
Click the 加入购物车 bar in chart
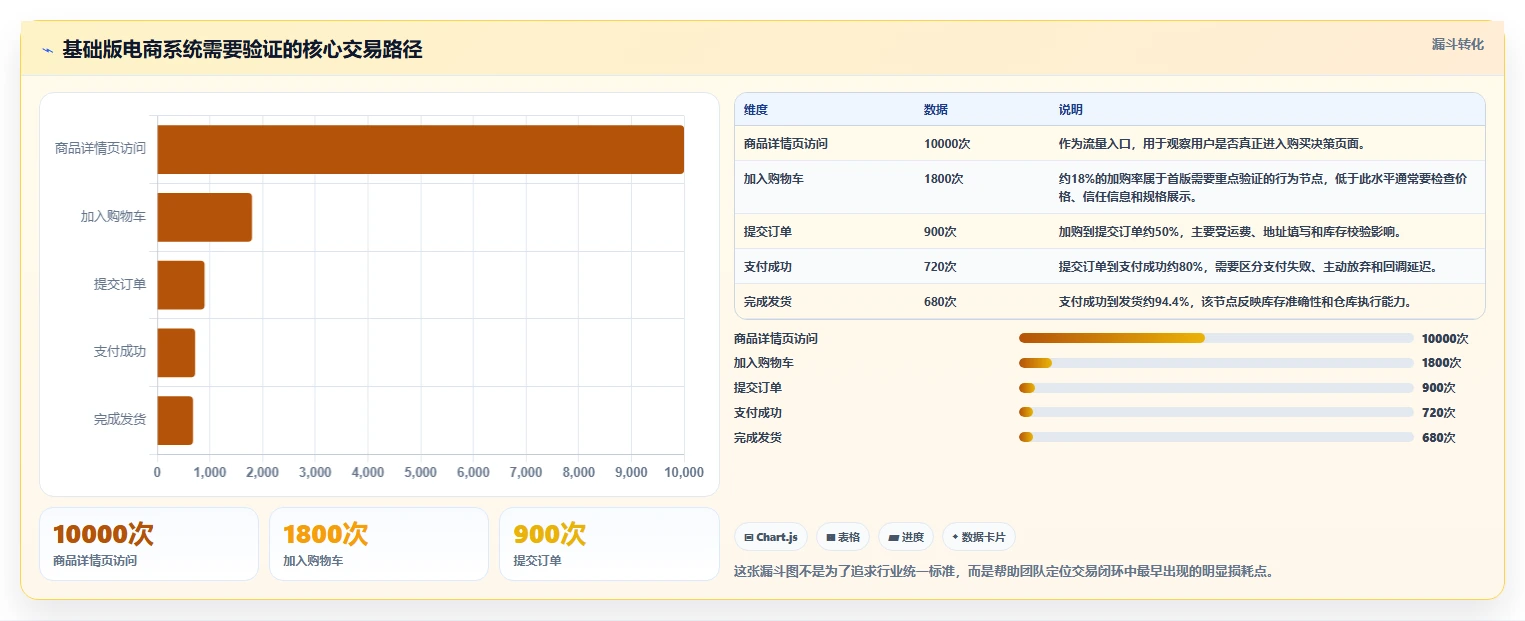pyautogui.click(x=204, y=217)
